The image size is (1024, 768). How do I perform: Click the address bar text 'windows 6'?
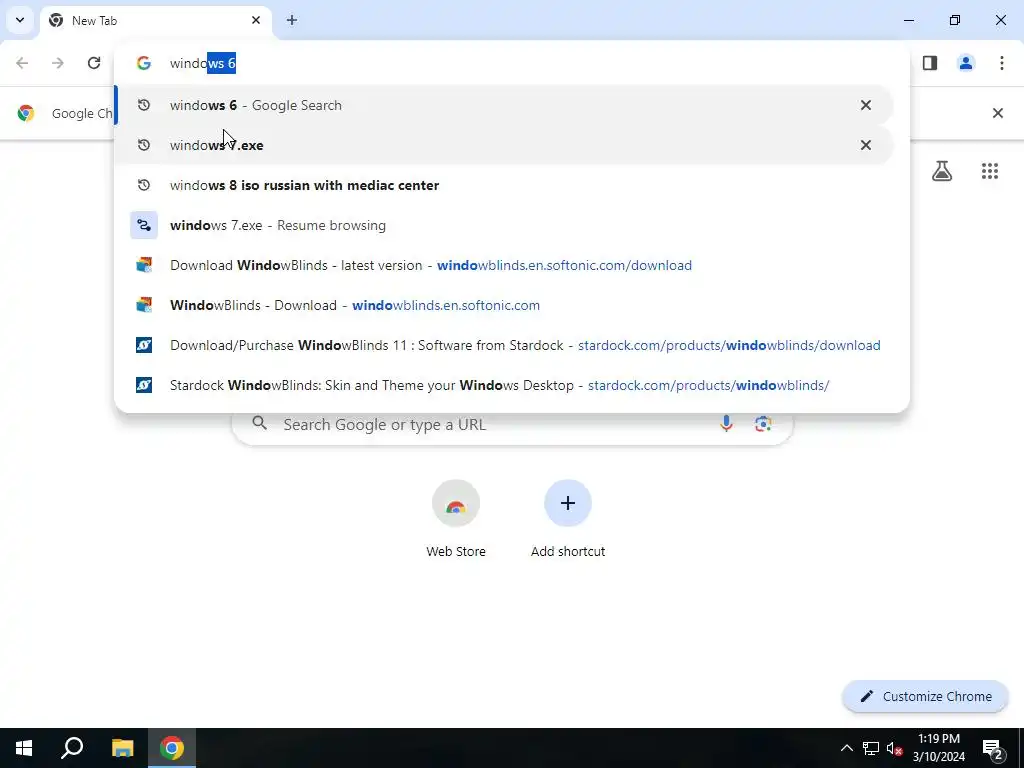pyautogui.click(x=202, y=63)
